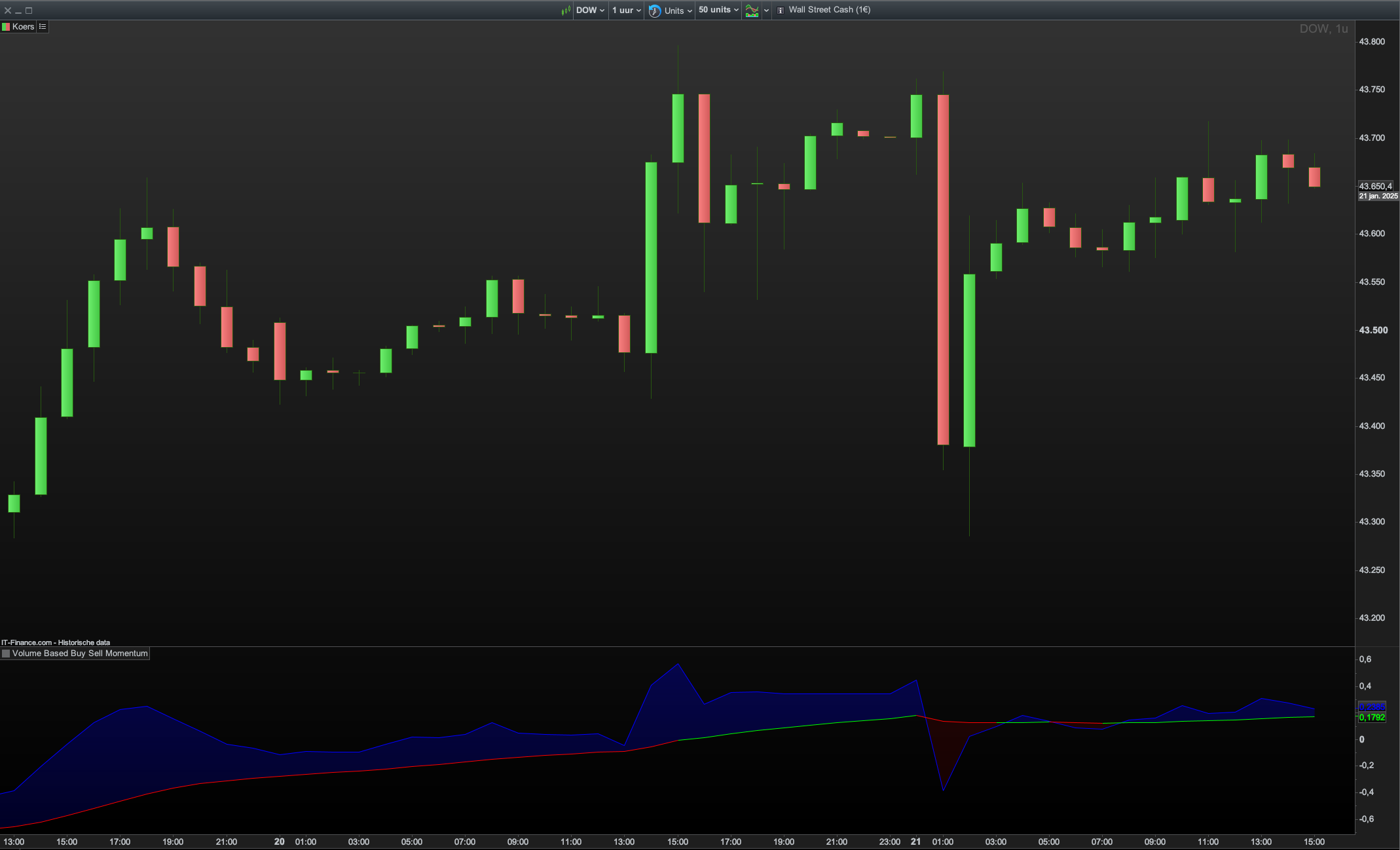Click the 43.650,4 current price marker
1400x850 pixels.
tap(1375, 187)
